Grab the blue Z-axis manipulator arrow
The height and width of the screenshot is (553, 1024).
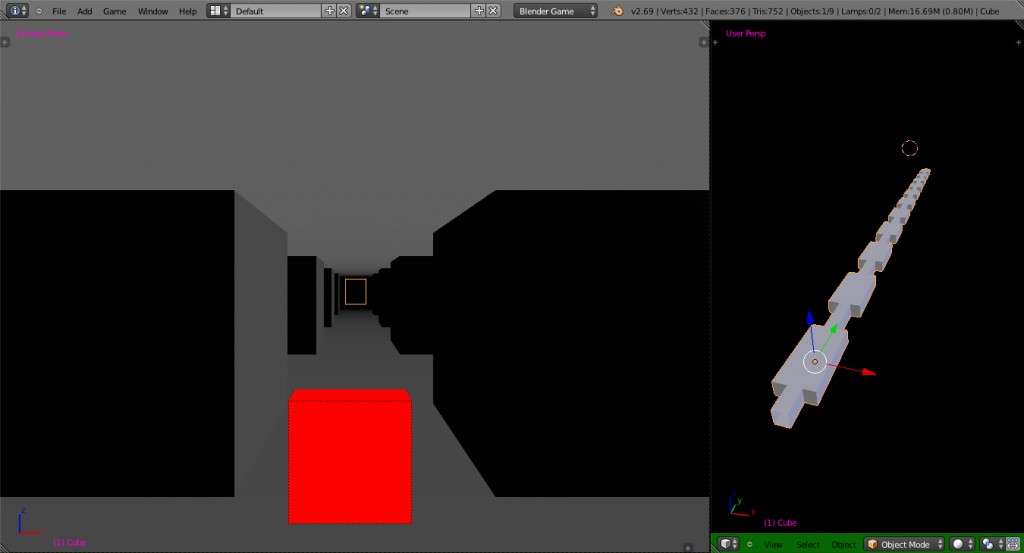[x=810, y=317]
